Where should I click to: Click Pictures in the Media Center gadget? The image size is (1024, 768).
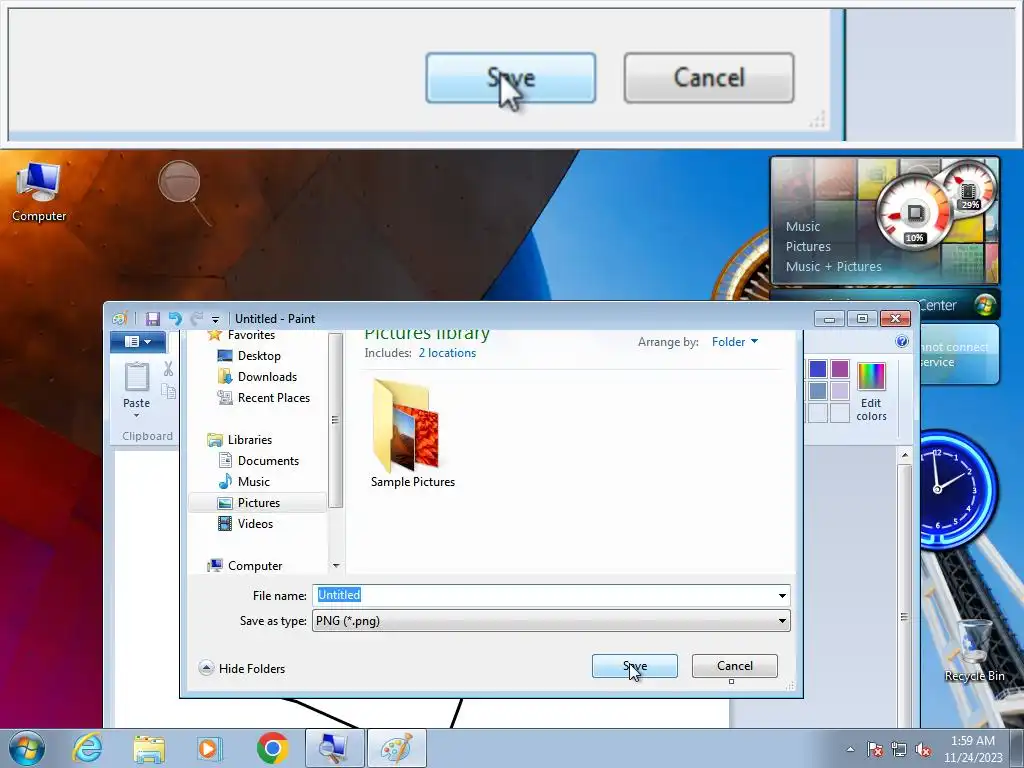point(808,246)
